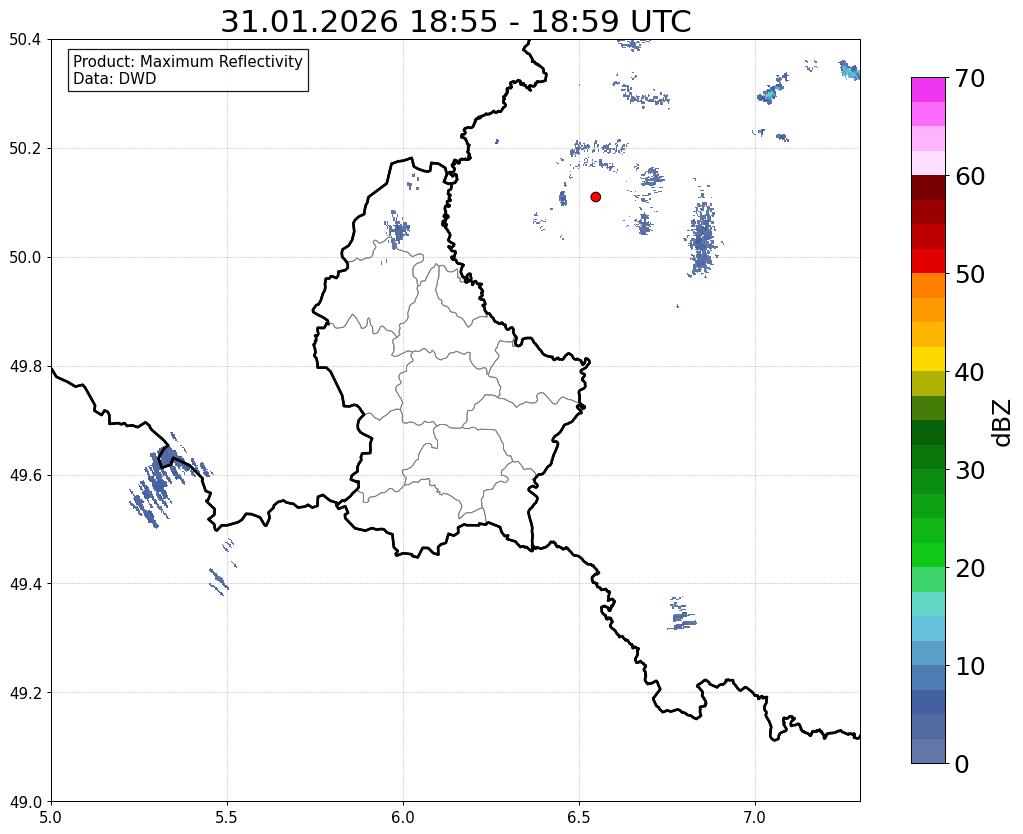Click the gray-blue 0 dBZ color band
The image size is (1023, 834).
point(928,750)
